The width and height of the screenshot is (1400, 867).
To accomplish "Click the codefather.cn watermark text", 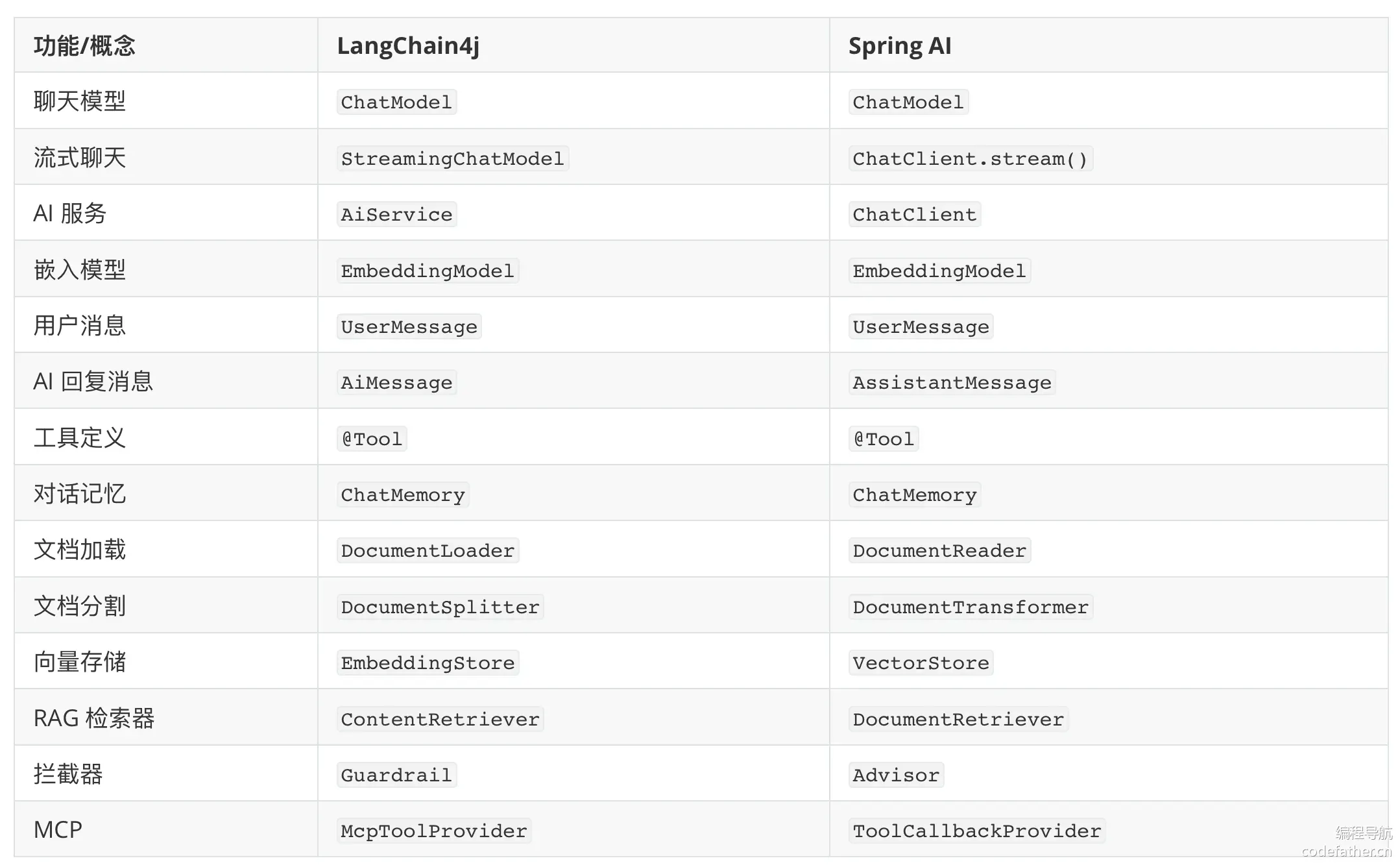I will (1346, 851).
